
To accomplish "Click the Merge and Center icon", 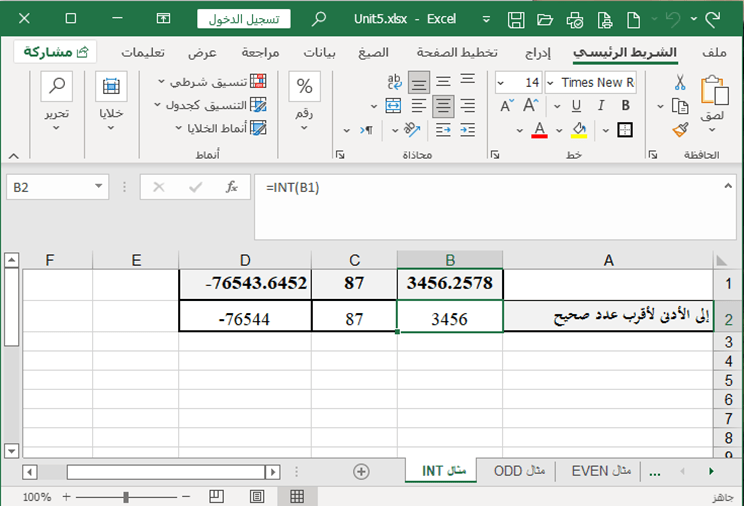I will point(393,105).
